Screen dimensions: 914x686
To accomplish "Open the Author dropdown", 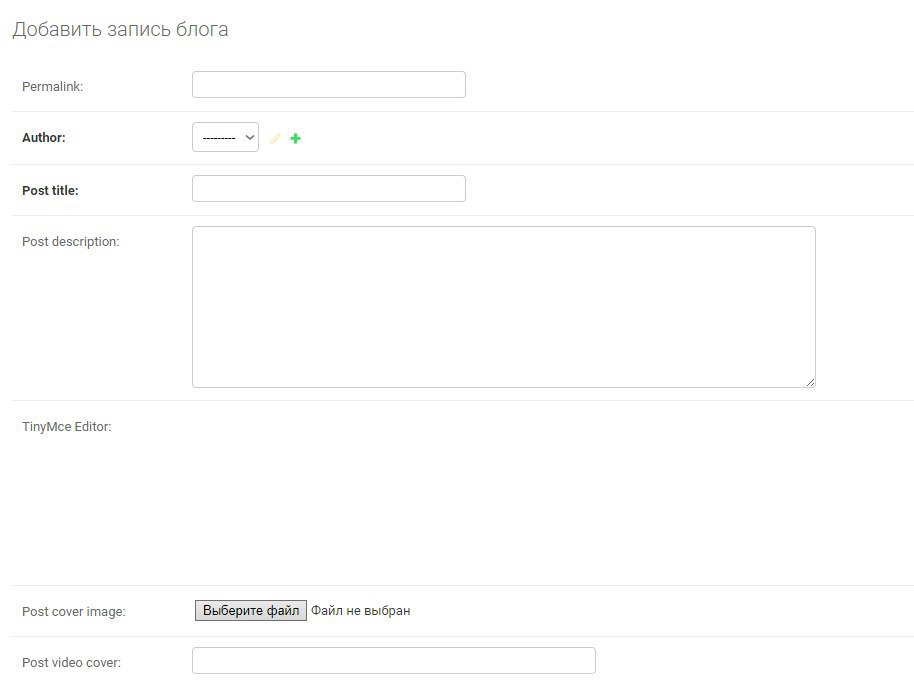I will 226,137.
